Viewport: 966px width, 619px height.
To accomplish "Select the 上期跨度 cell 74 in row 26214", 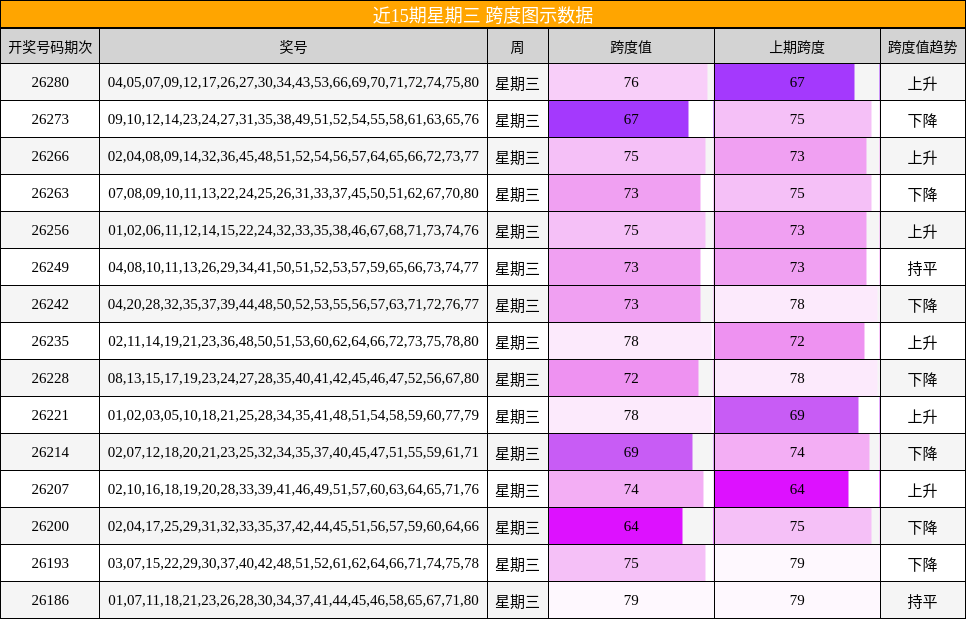I will (797, 452).
